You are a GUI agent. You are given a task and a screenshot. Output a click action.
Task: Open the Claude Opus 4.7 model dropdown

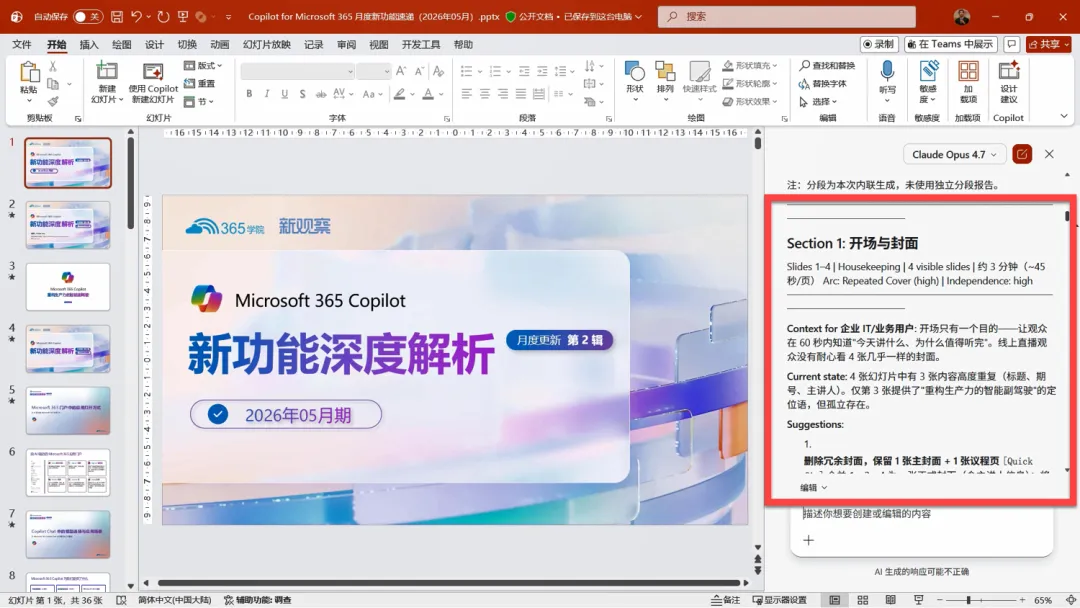coord(954,154)
